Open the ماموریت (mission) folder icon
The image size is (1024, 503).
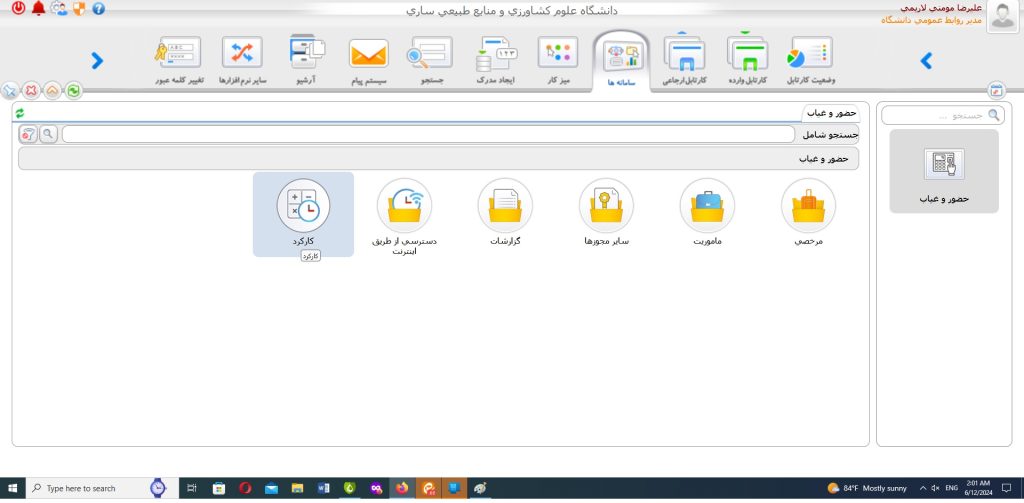[x=707, y=206]
